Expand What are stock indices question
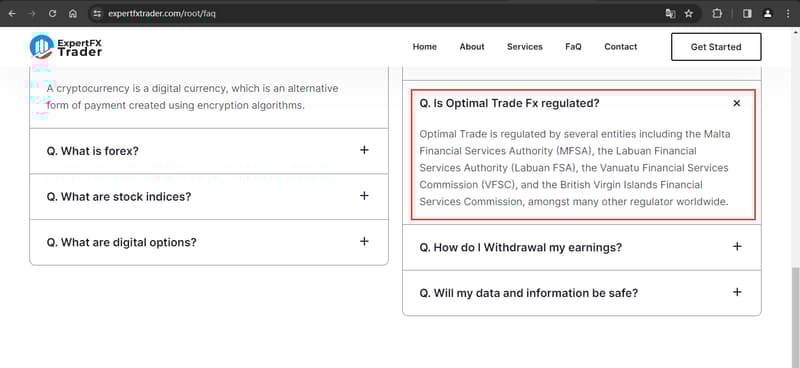The width and height of the screenshot is (800, 368). tap(209, 197)
